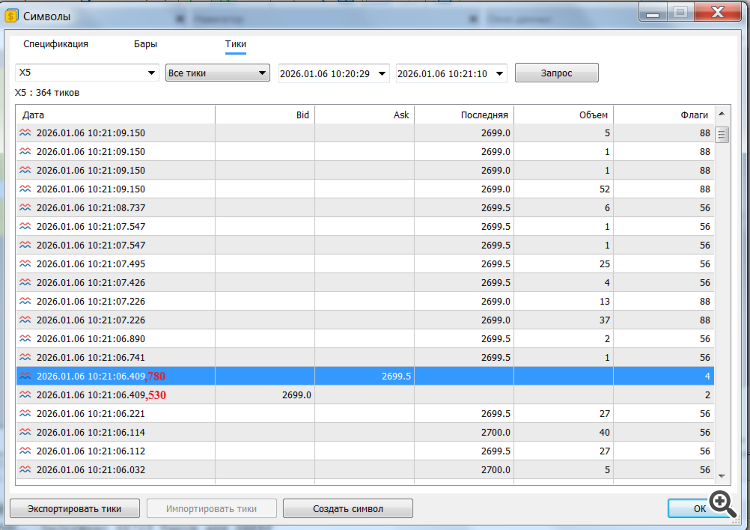Select the date text 2026.01.06 10:21:06.890
The height and width of the screenshot is (530, 750).
click(91, 339)
